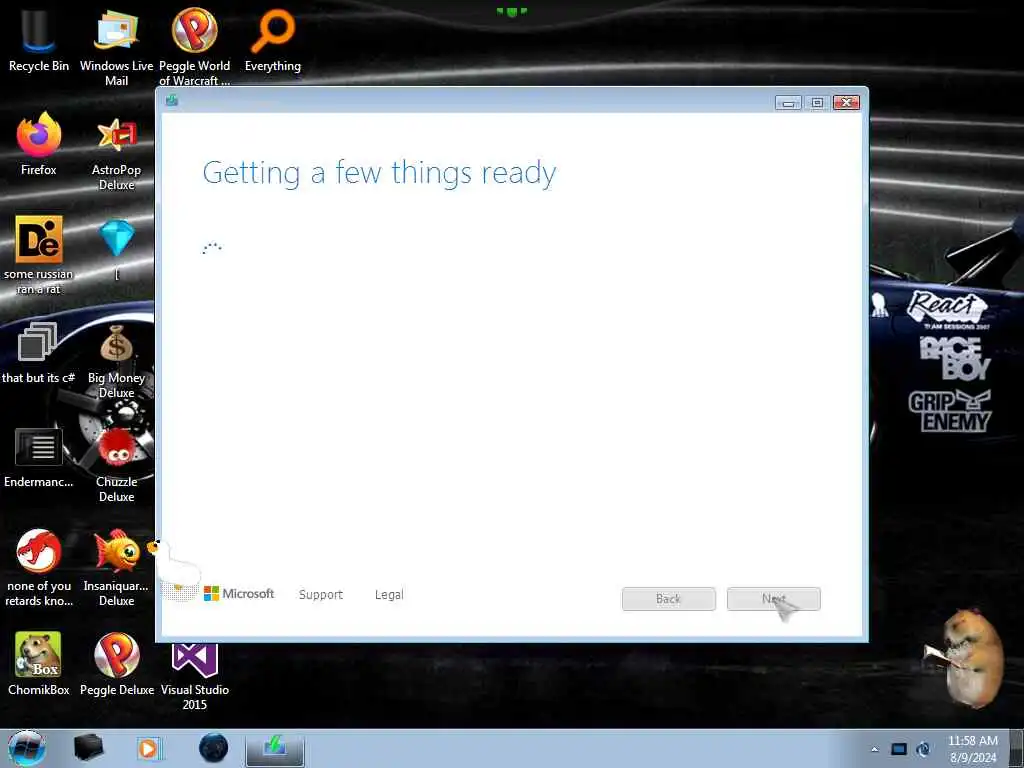Show hidden tray icons arrow
Image resolution: width=1024 pixels, height=768 pixels.
tap(874, 749)
